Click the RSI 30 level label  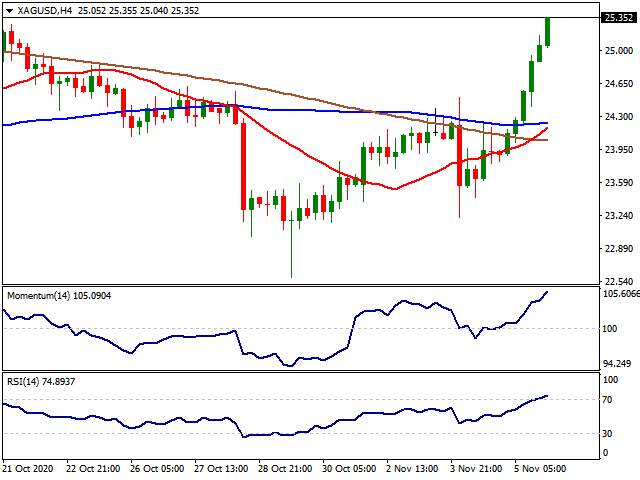[608, 433]
